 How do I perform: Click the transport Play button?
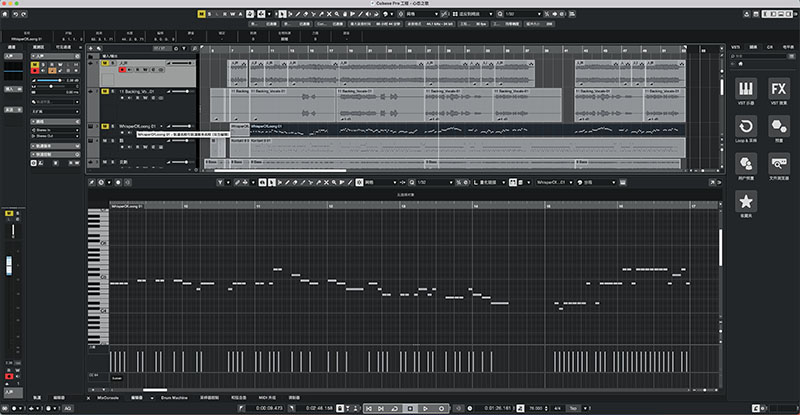coord(425,408)
